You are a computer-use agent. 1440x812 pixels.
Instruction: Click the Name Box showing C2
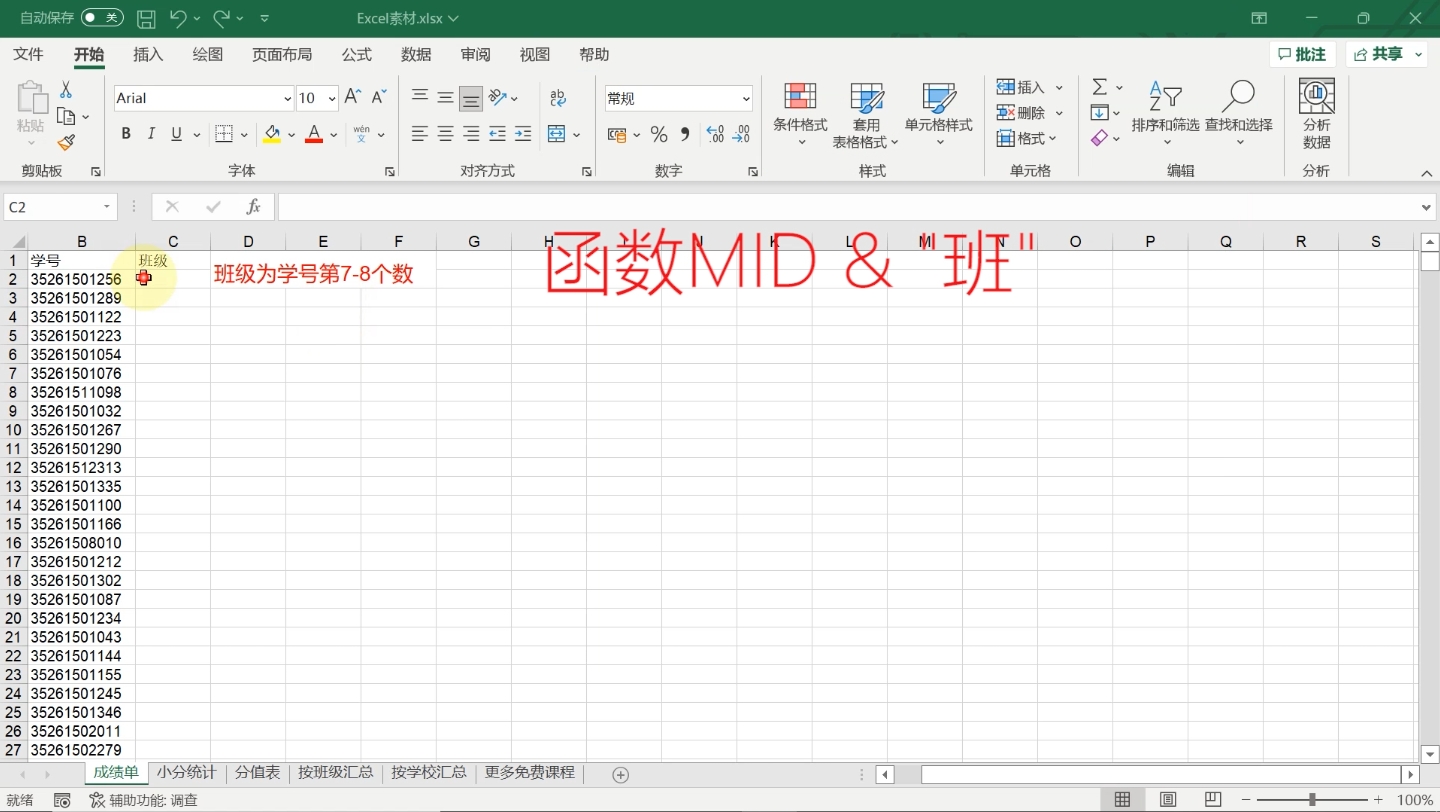[x=54, y=207]
